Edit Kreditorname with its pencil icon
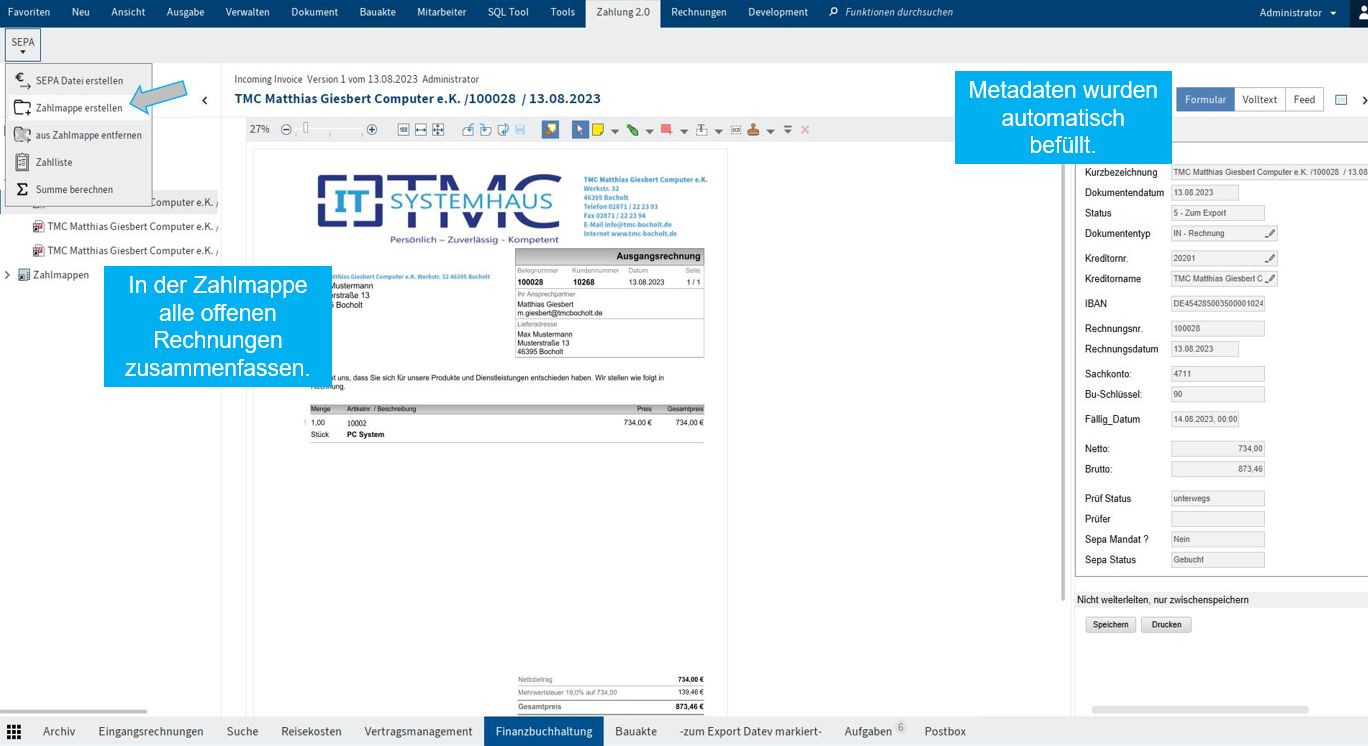 1270,279
